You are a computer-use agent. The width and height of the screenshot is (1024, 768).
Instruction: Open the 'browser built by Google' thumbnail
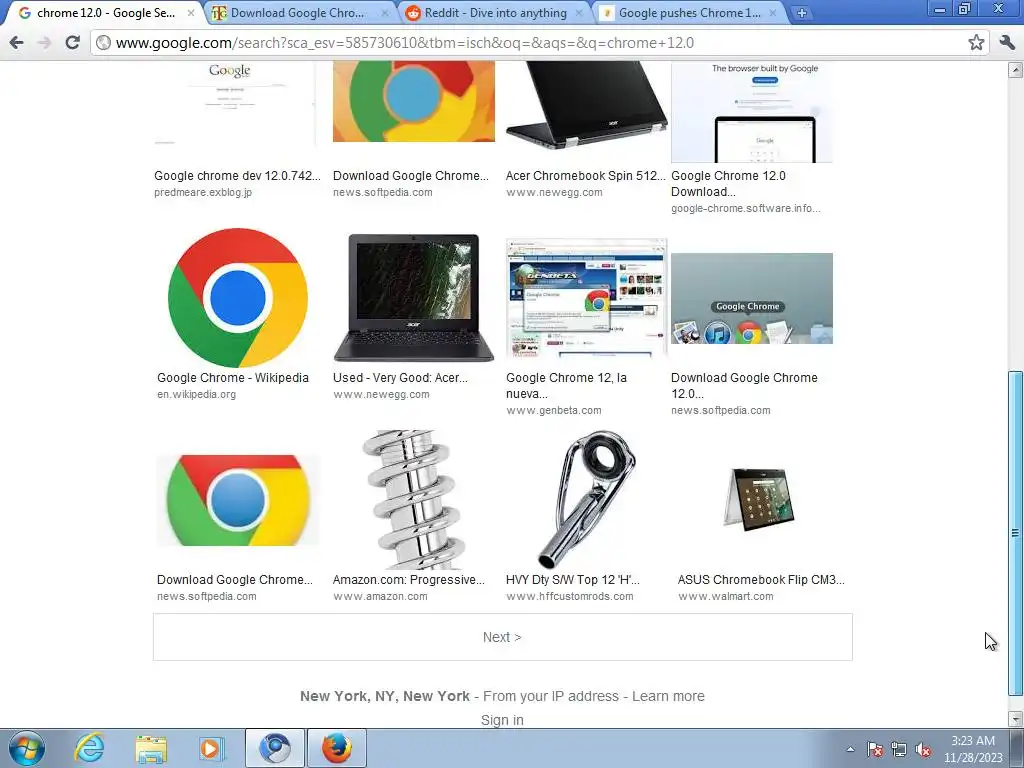coord(752,112)
